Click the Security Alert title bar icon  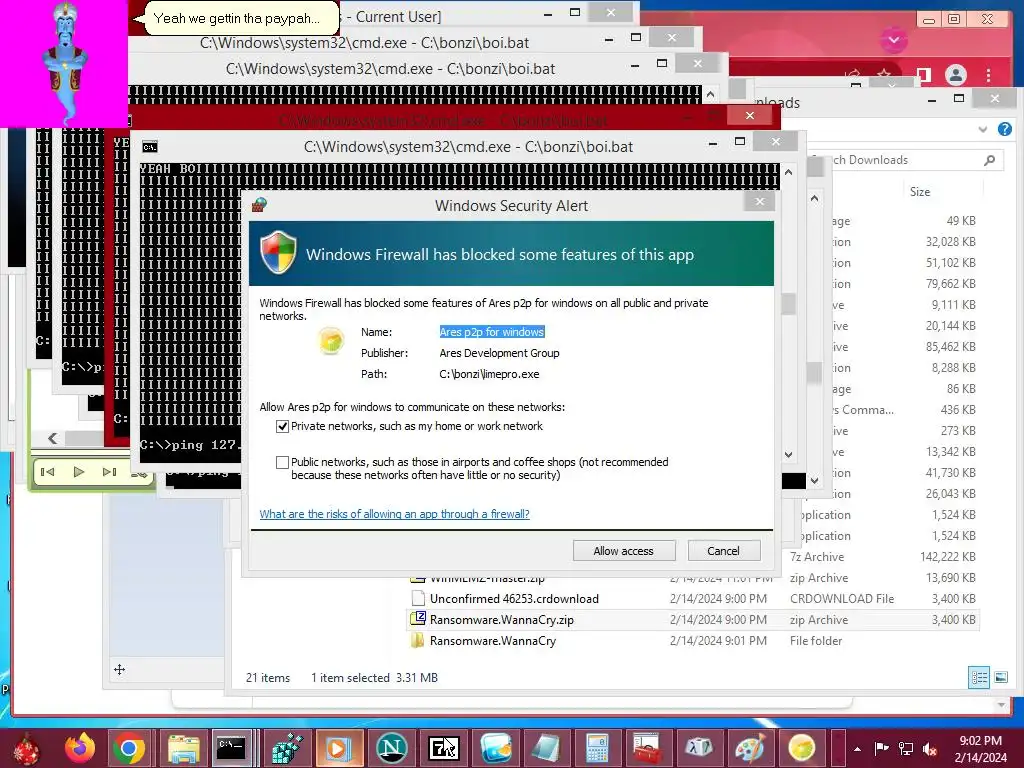[259, 205]
